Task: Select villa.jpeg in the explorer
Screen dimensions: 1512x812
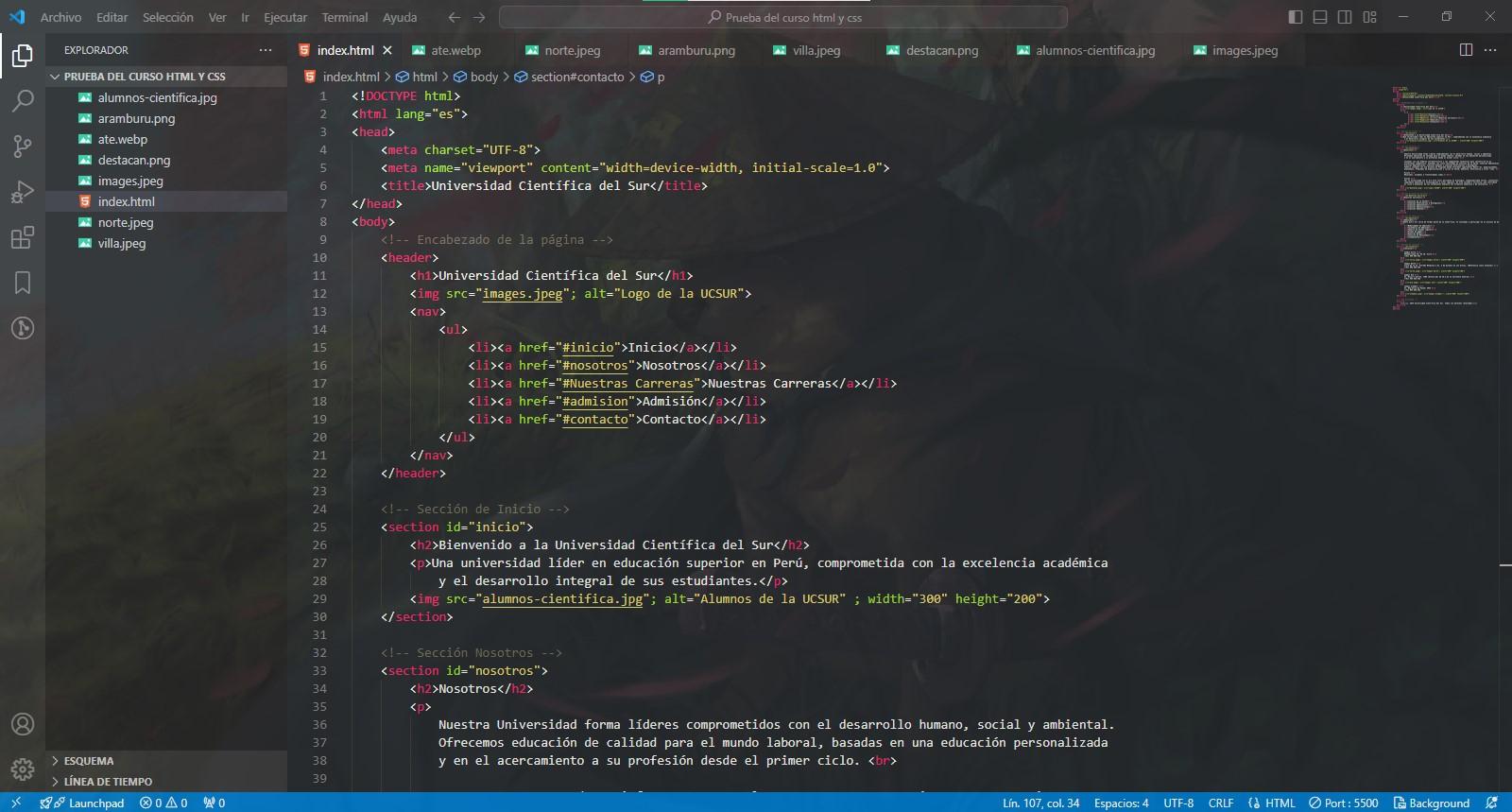Action: click(166, 243)
